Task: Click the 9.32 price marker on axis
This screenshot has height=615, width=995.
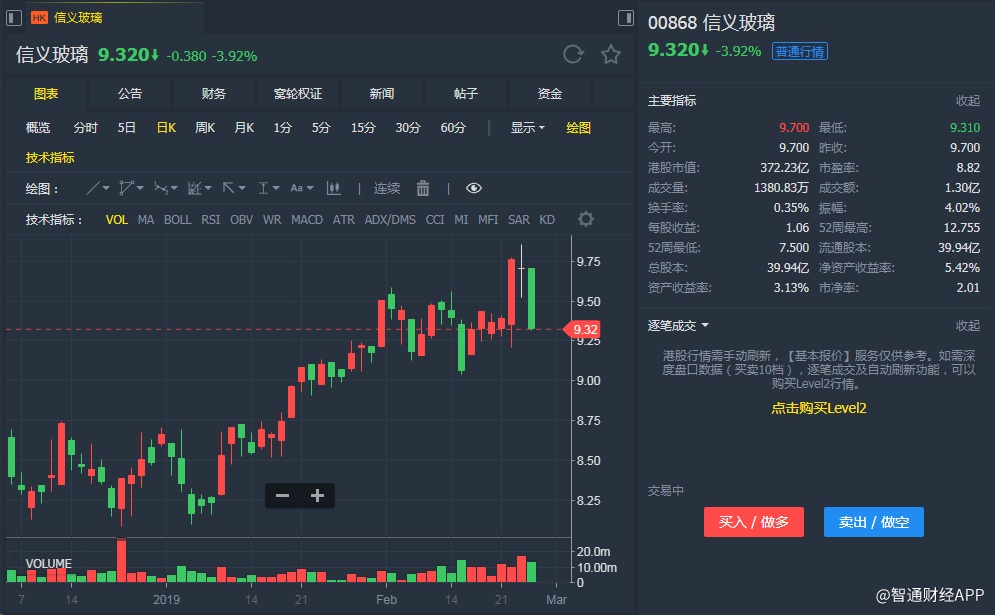Action: click(586, 329)
